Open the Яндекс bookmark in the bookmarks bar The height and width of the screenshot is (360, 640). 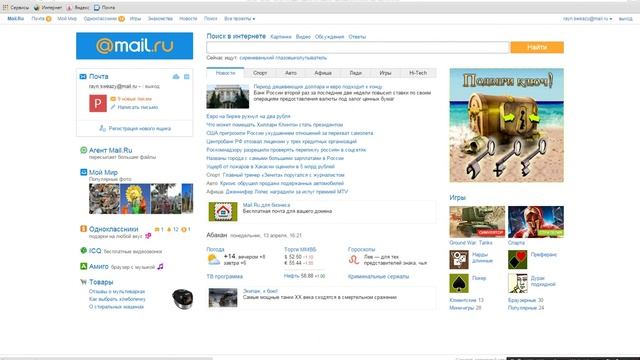click(x=78, y=7)
